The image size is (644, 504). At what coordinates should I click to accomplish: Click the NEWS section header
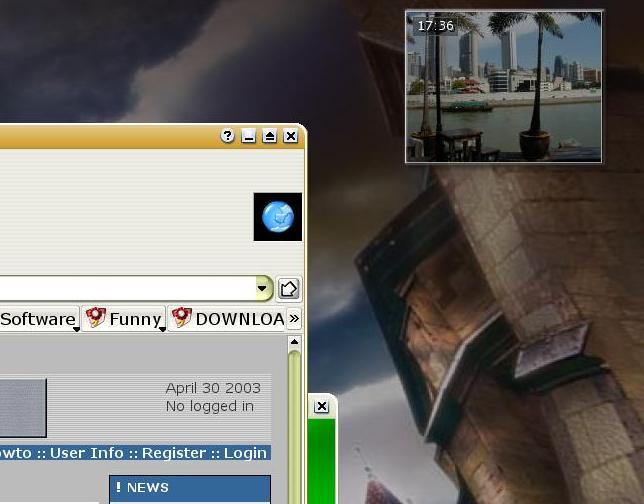[190, 488]
